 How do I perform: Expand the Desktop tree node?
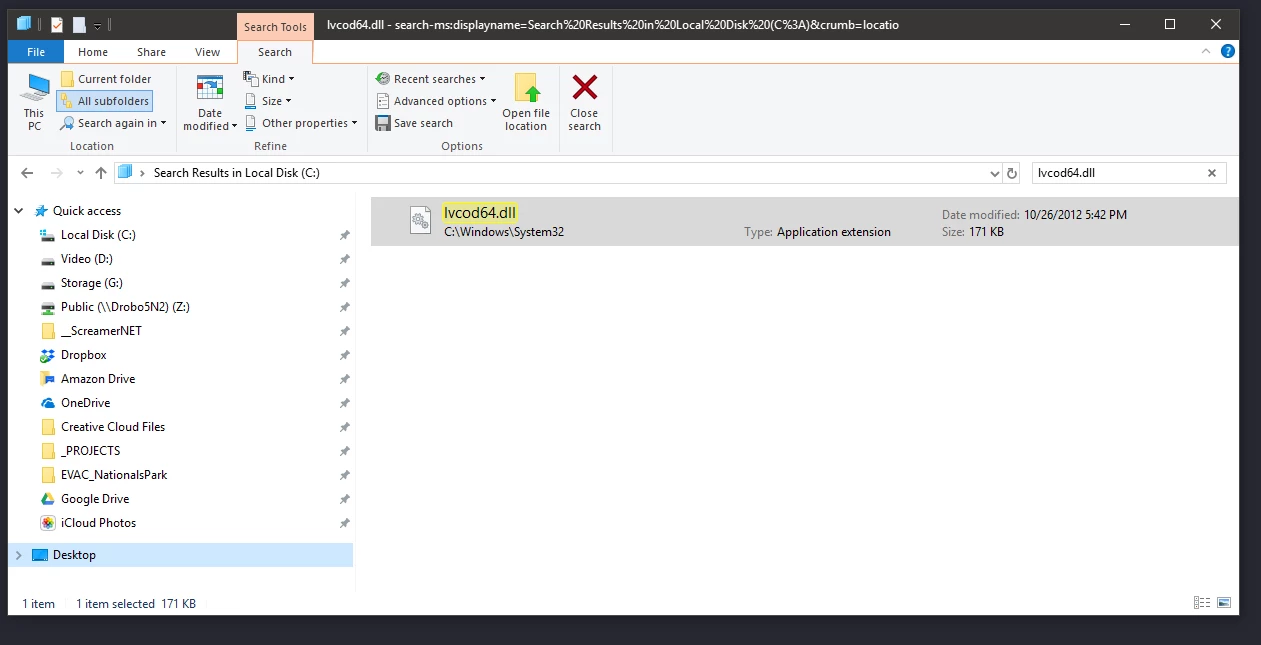pyautogui.click(x=18, y=555)
